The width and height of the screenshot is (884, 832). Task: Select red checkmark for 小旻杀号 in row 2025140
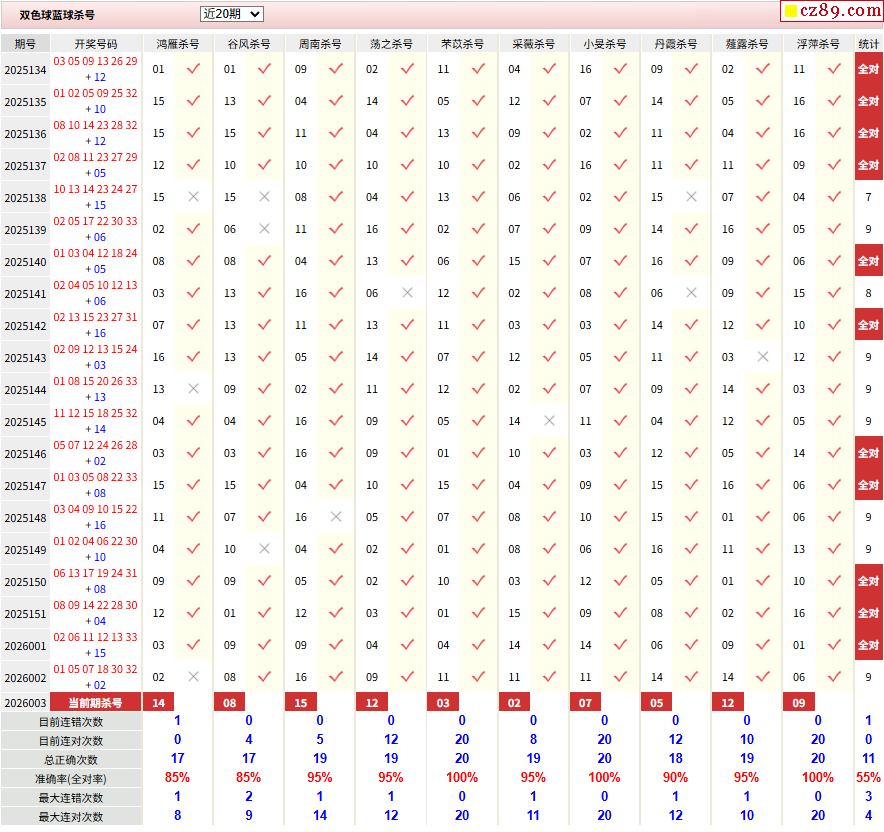coord(620,261)
